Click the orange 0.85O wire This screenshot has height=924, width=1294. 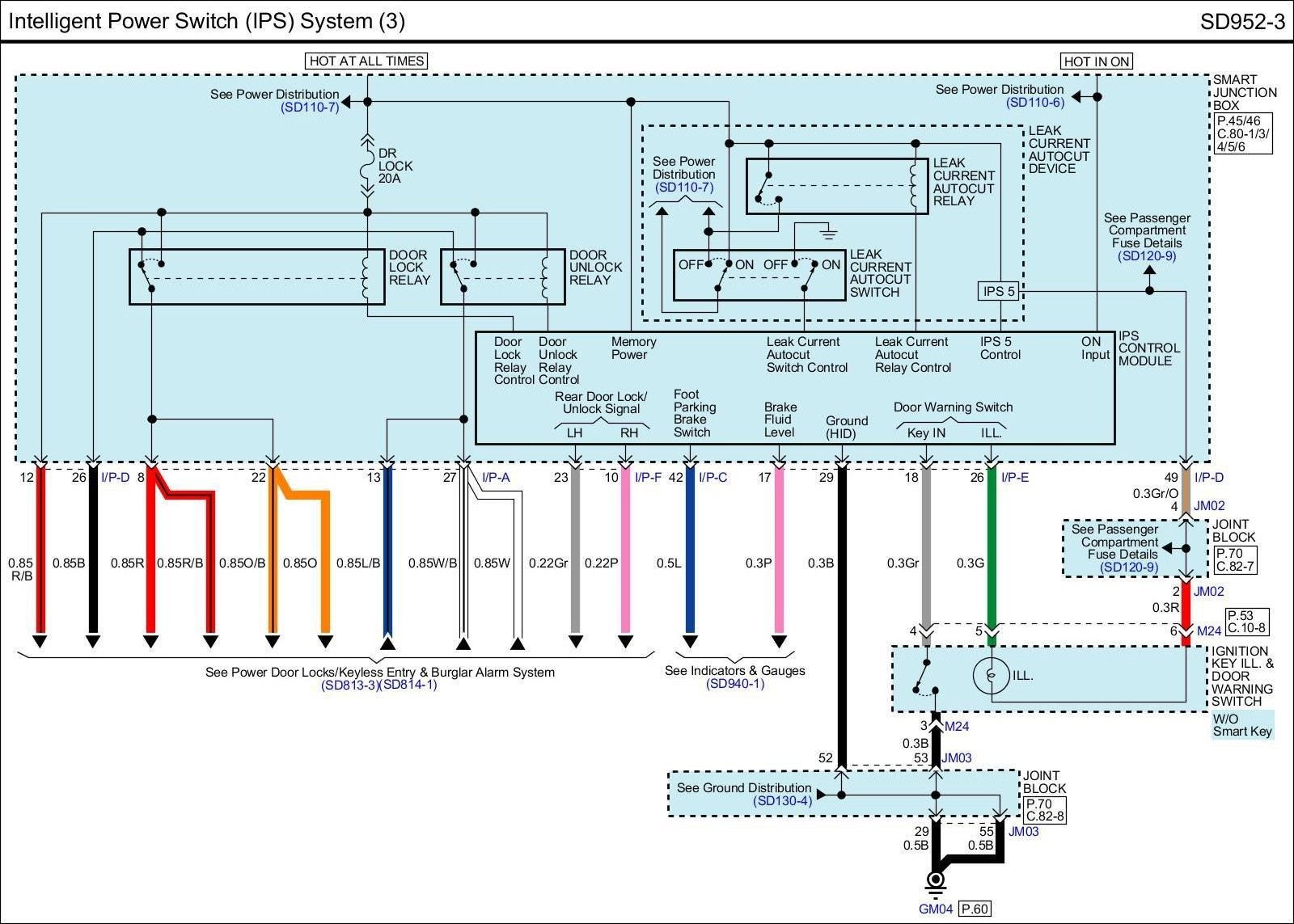click(325, 562)
